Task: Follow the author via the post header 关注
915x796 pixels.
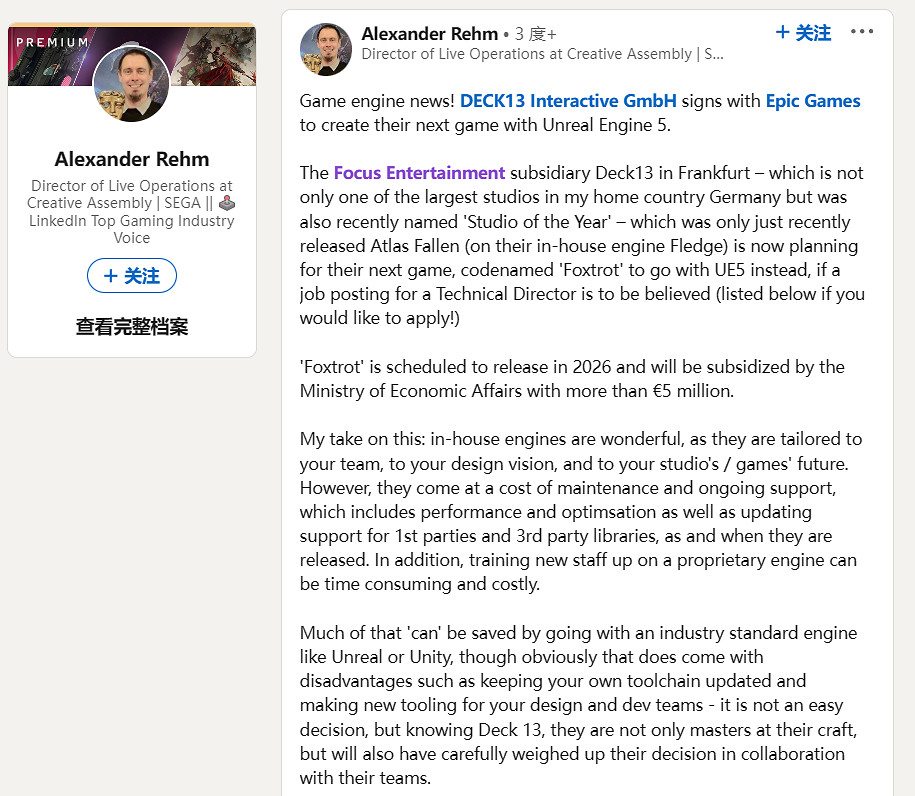Action: tap(803, 33)
